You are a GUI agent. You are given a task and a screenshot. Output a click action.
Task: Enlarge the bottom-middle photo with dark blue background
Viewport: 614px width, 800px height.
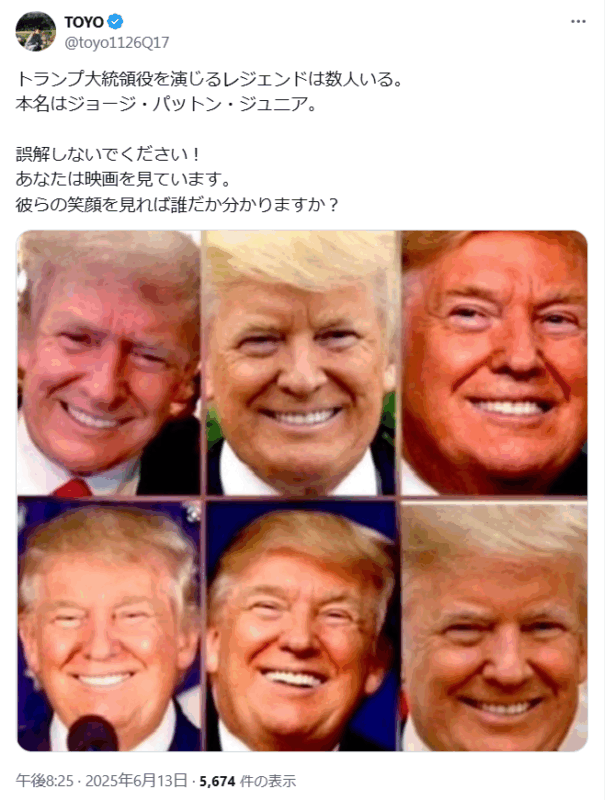pyautogui.click(x=302, y=626)
